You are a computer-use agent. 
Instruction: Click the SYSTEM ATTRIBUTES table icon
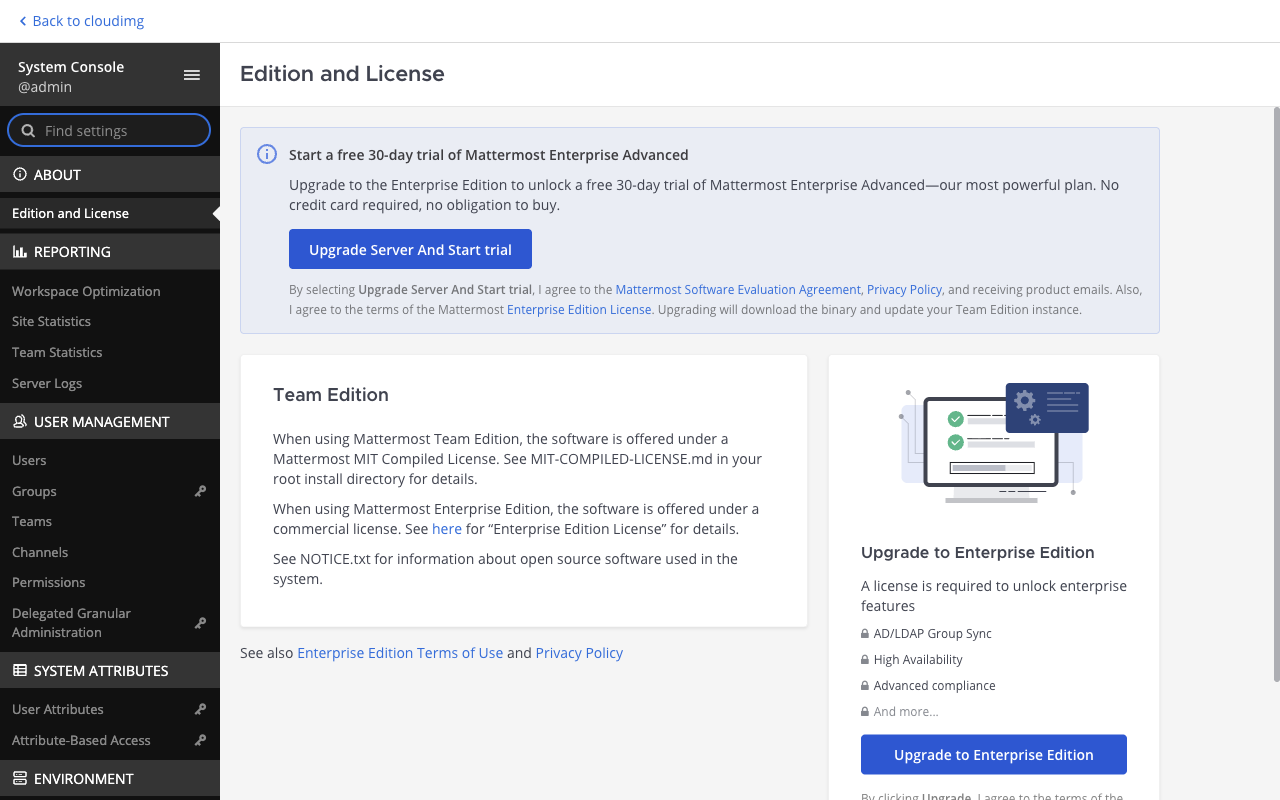20,671
